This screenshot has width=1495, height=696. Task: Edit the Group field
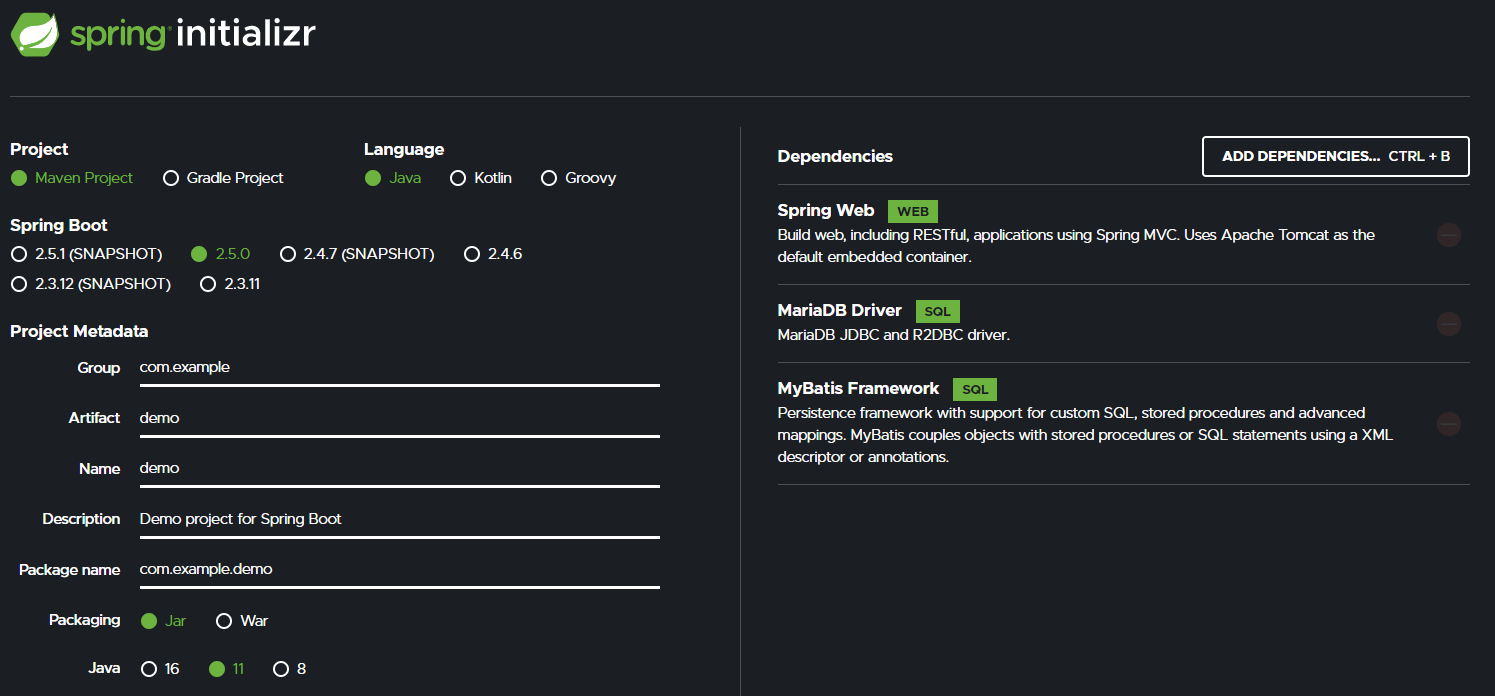click(x=400, y=367)
